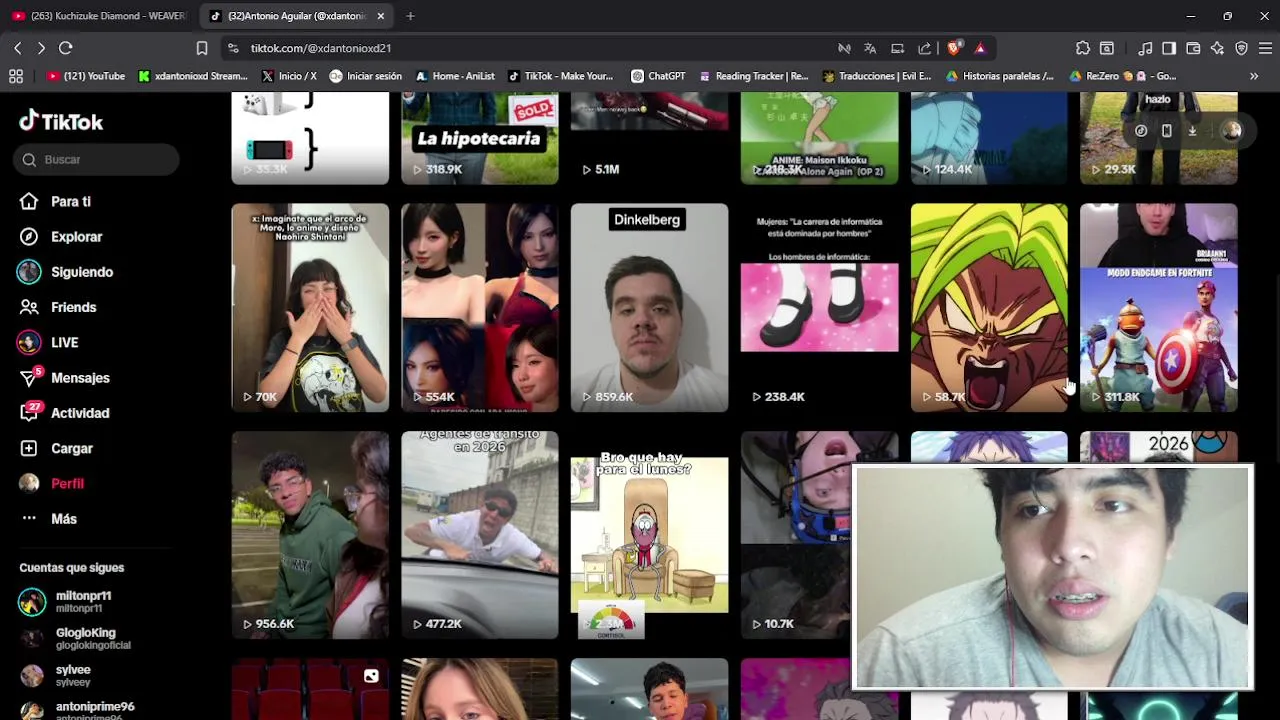
Task: Open the video with 5.1M views
Action: tap(650, 138)
